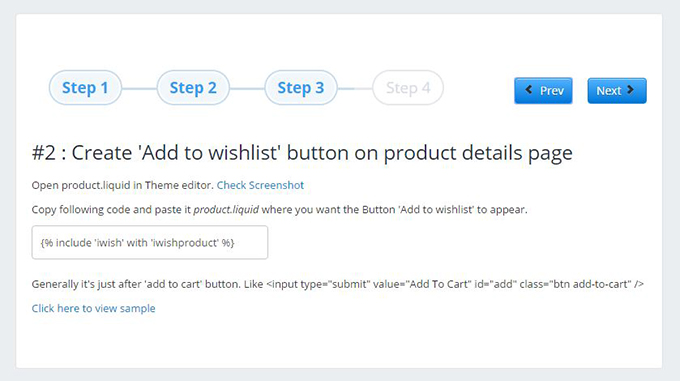Open the 'Click here to view sample' link
The width and height of the screenshot is (680, 381).
tap(93, 308)
